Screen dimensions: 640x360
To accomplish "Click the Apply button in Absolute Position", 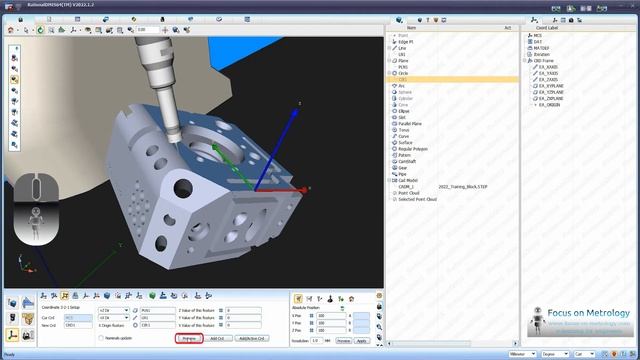I will 362,341.
